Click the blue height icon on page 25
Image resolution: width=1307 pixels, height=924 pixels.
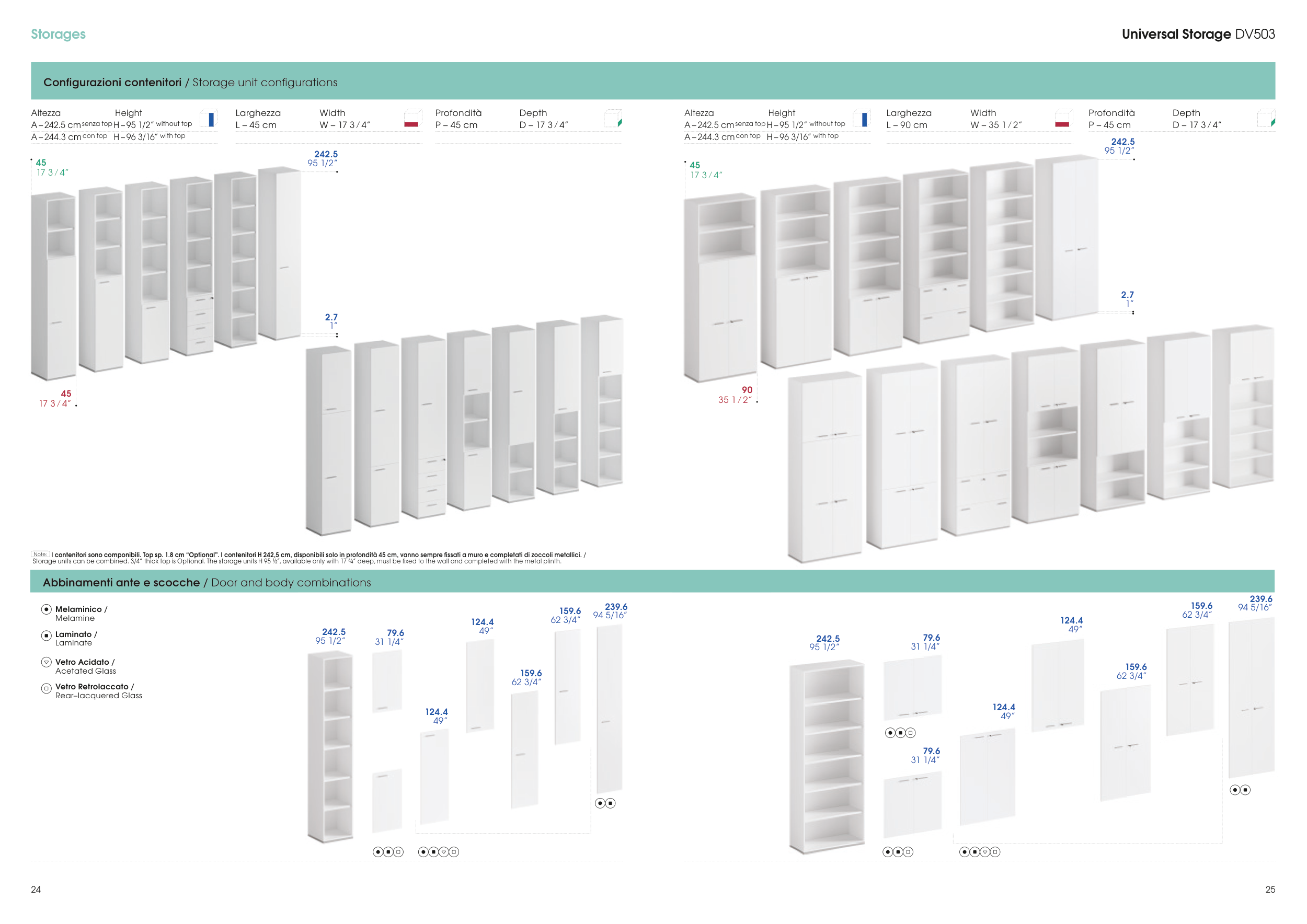864,119
